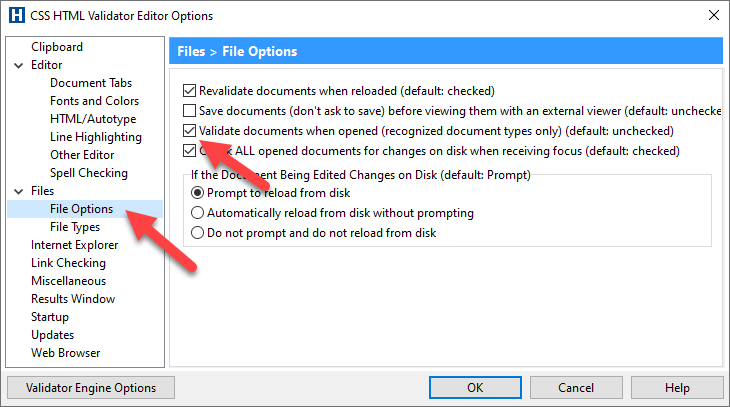Select Link Checking in the tree
730x407 pixels.
68,263
